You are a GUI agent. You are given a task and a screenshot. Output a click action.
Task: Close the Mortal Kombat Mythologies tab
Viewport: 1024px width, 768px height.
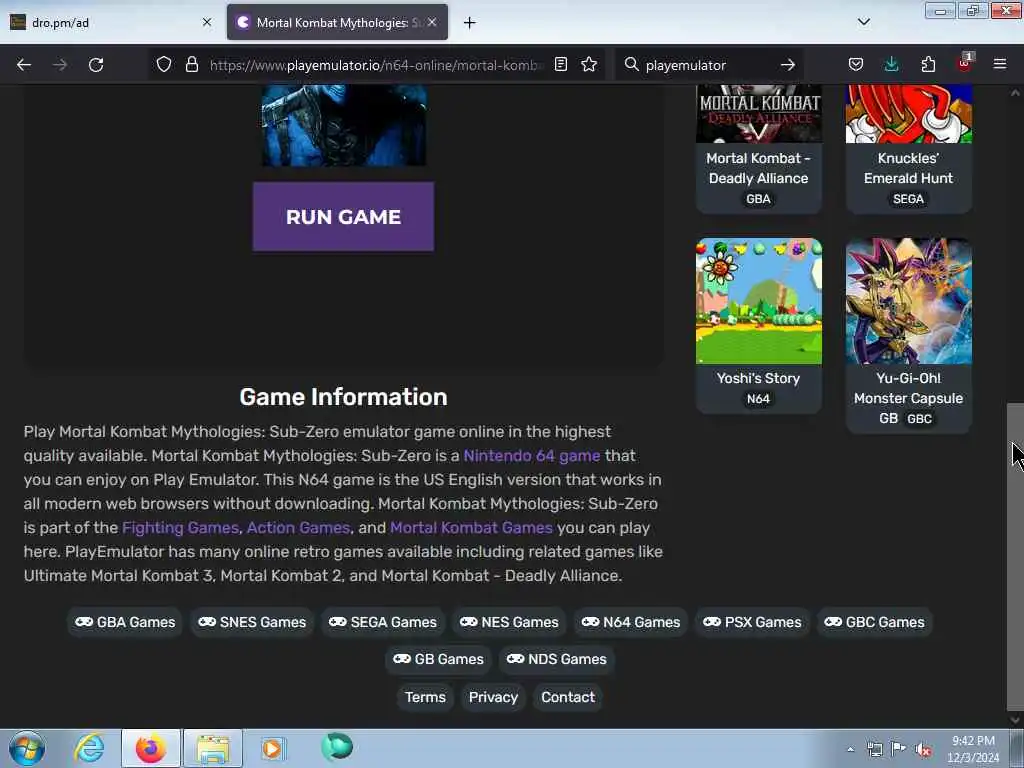click(432, 22)
